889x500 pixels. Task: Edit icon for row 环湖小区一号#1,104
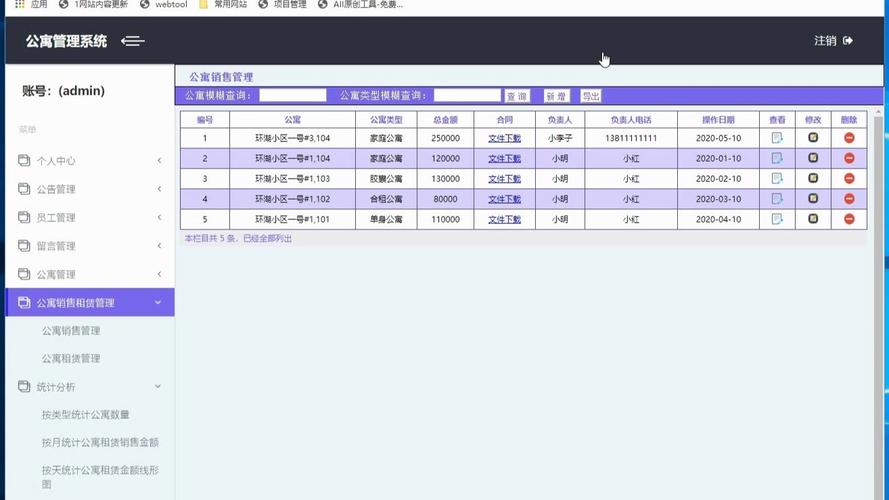pyautogui.click(x=813, y=158)
